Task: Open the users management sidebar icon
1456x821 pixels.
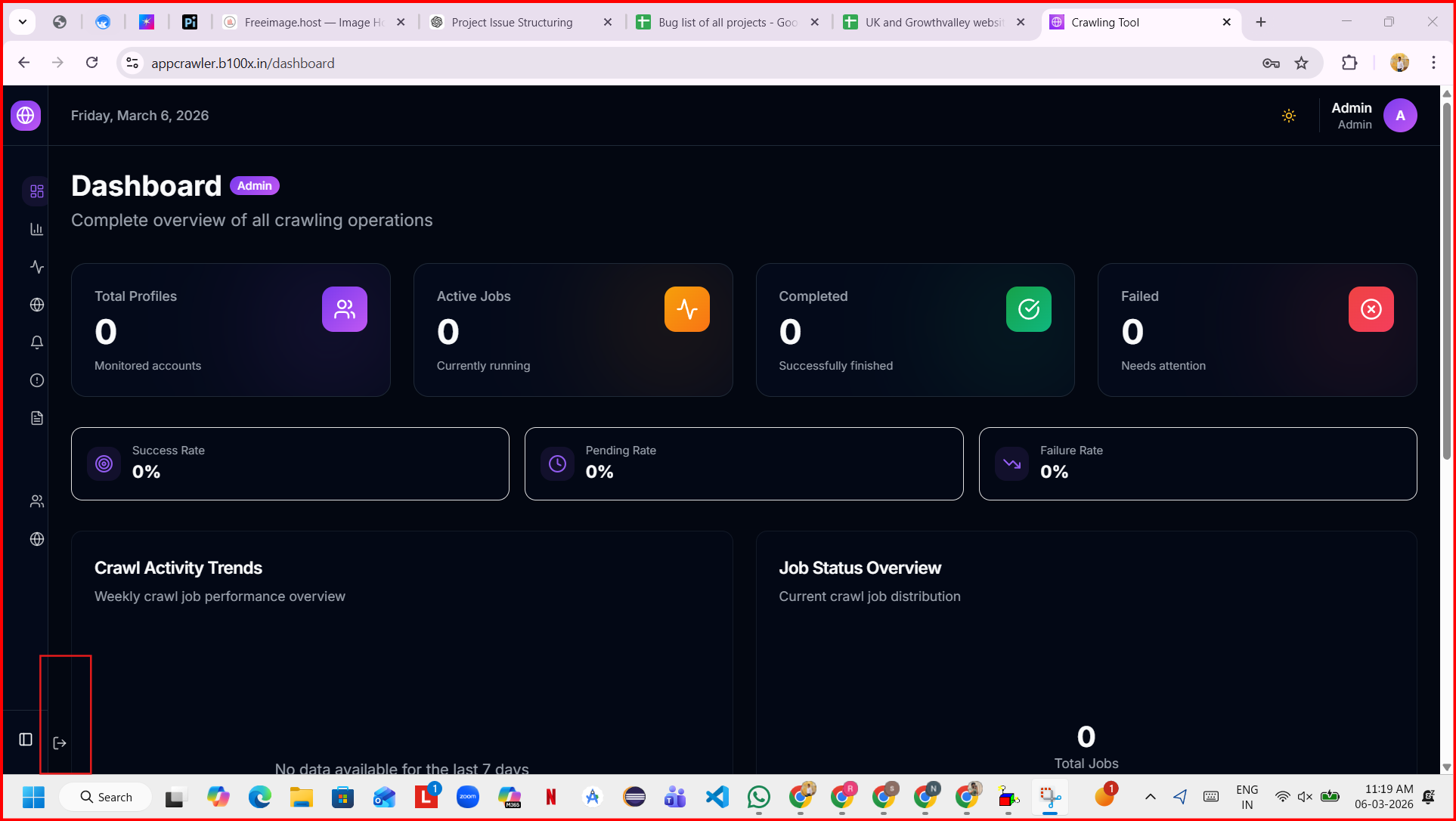Action: click(36, 501)
